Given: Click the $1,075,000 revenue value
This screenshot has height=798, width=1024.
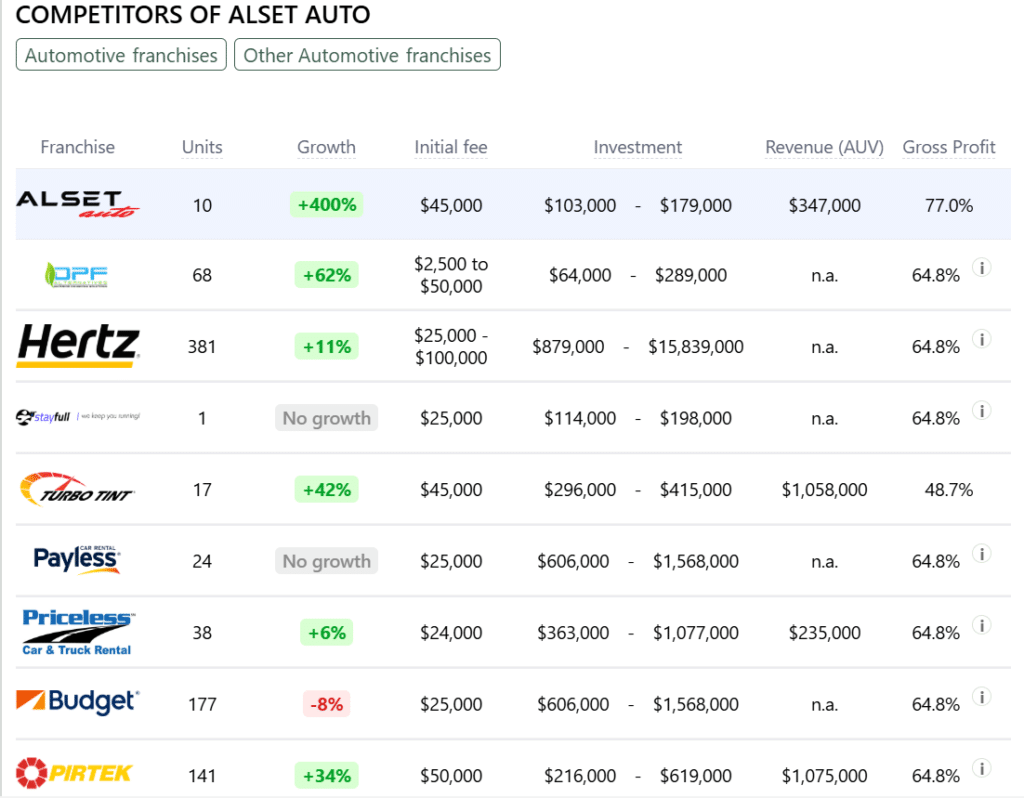Looking at the screenshot, I should tap(824, 775).
